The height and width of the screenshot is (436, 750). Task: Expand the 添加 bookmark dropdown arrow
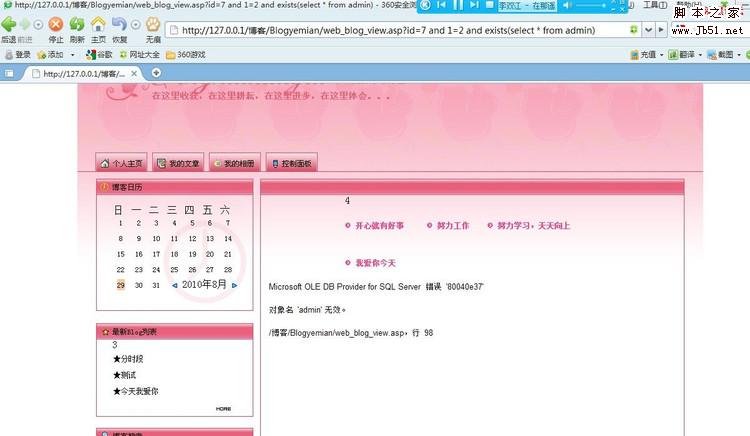[72, 55]
